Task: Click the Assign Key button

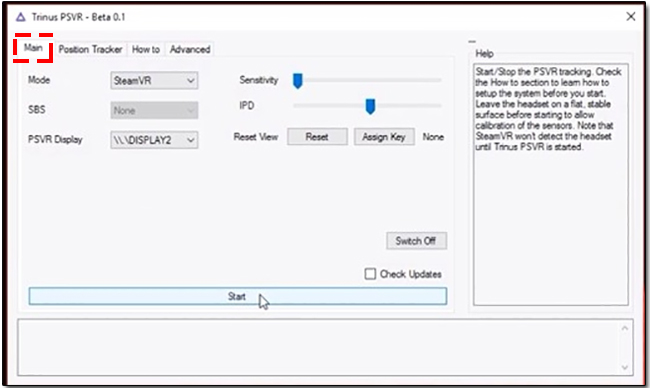Action: [x=384, y=137]
